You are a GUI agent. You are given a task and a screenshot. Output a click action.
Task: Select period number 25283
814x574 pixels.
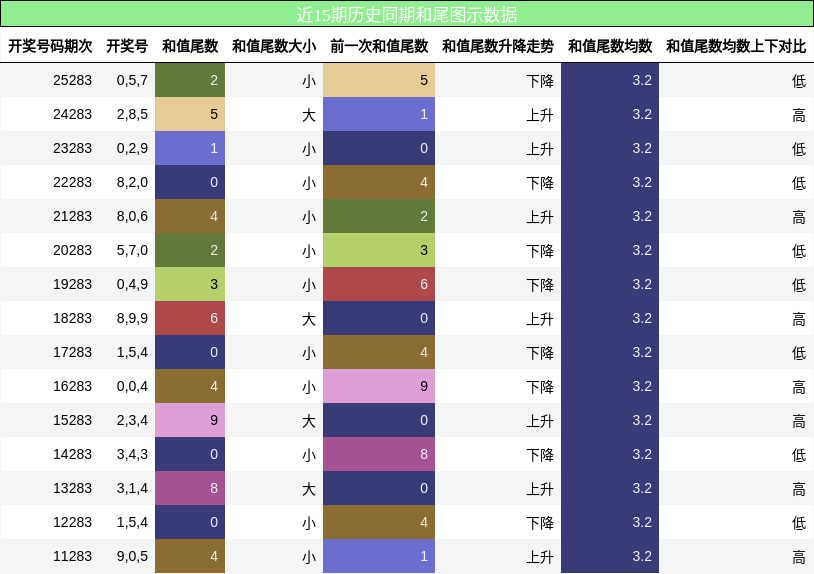[x=72, y=80]
